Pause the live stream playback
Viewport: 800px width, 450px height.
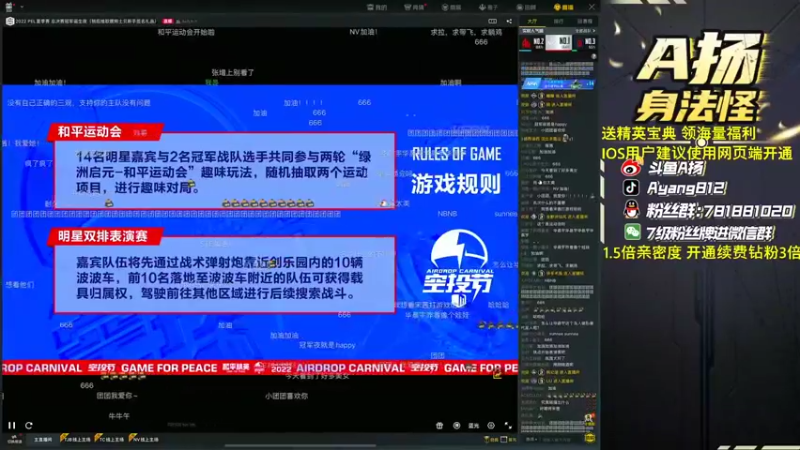[12, 425]
